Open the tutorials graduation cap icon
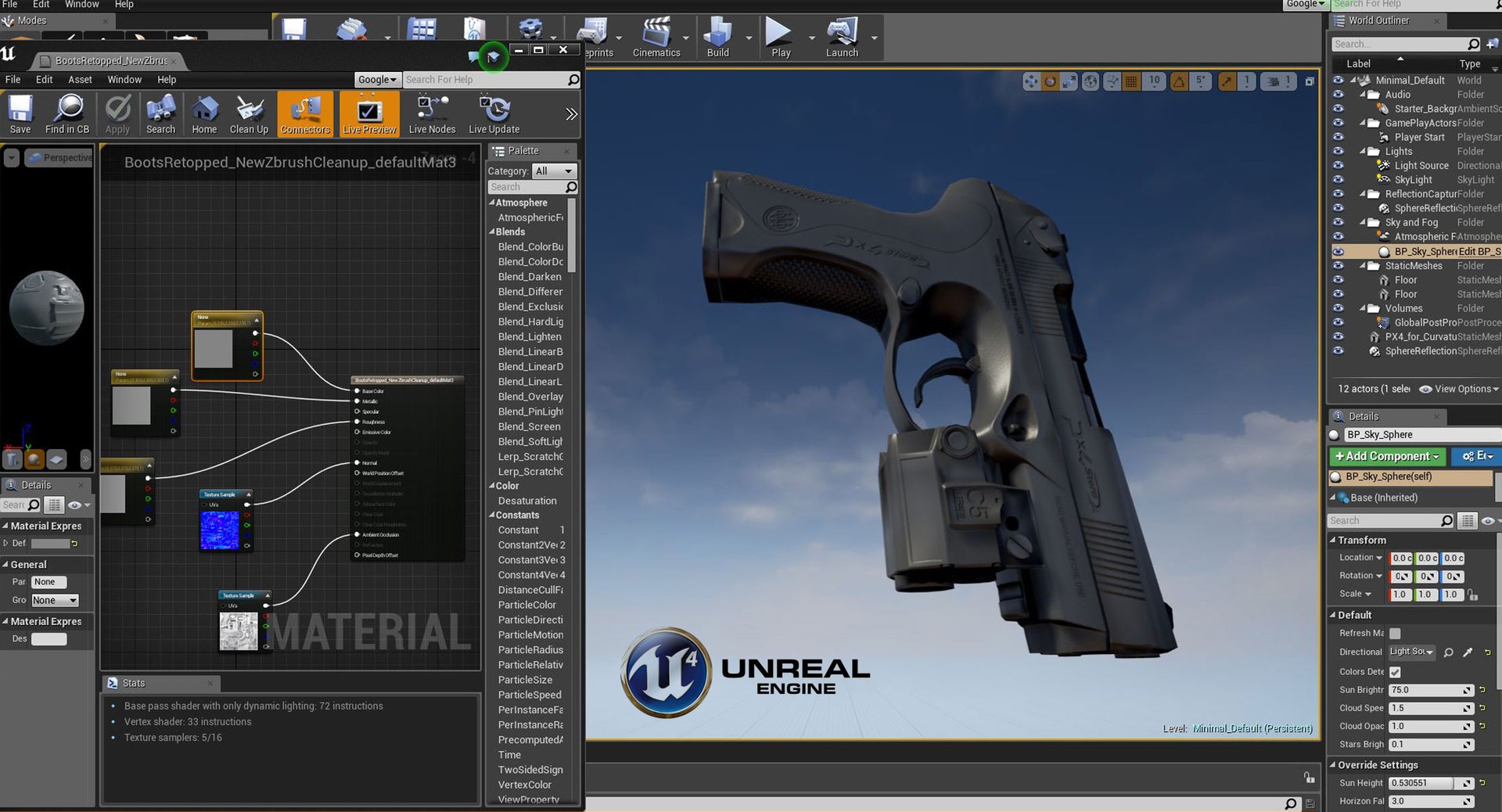The width and height of the screenshot is (1502, 812). 494,56
